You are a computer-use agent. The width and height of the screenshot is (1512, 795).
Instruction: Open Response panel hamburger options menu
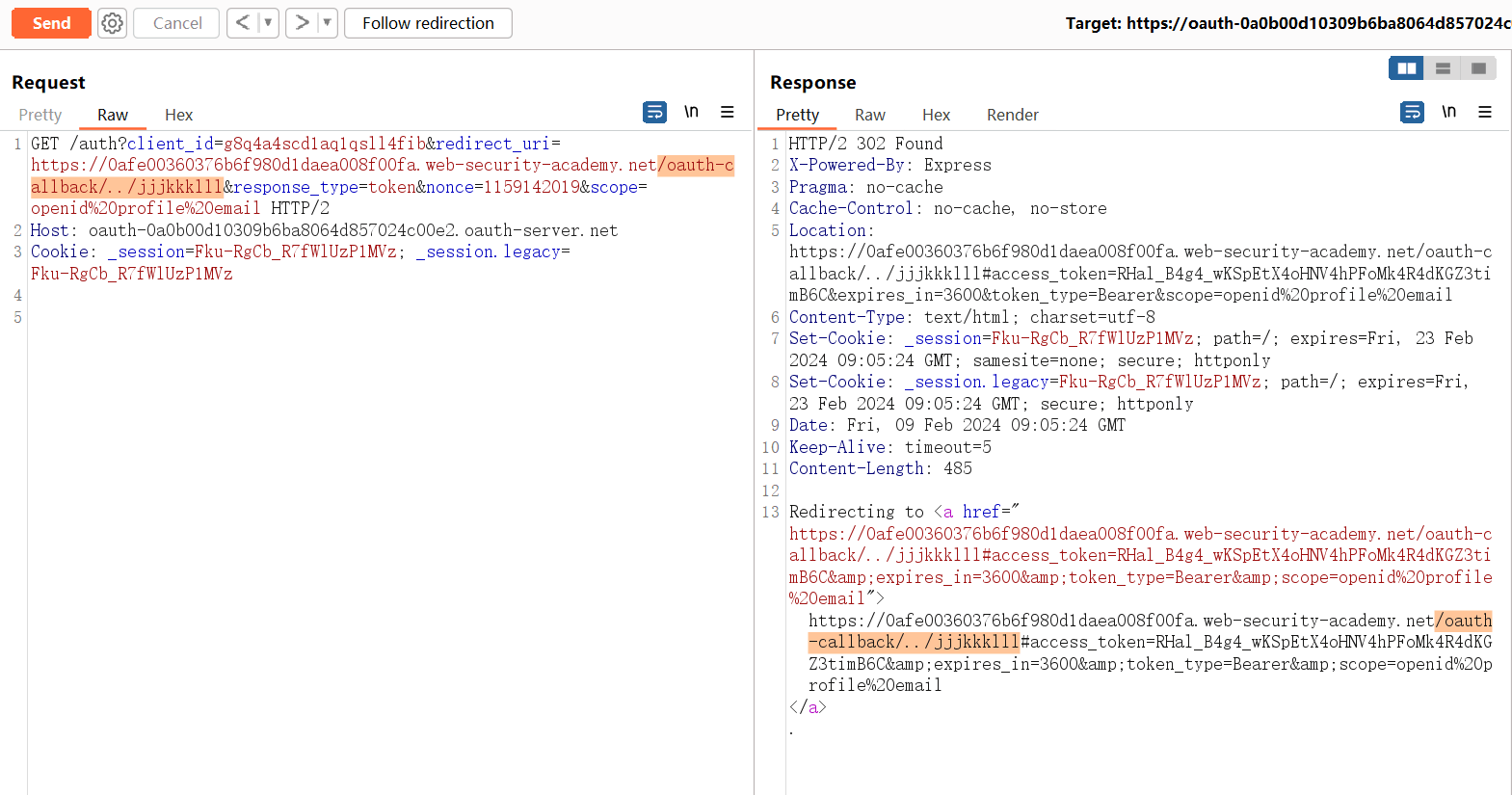(1485, 113)
